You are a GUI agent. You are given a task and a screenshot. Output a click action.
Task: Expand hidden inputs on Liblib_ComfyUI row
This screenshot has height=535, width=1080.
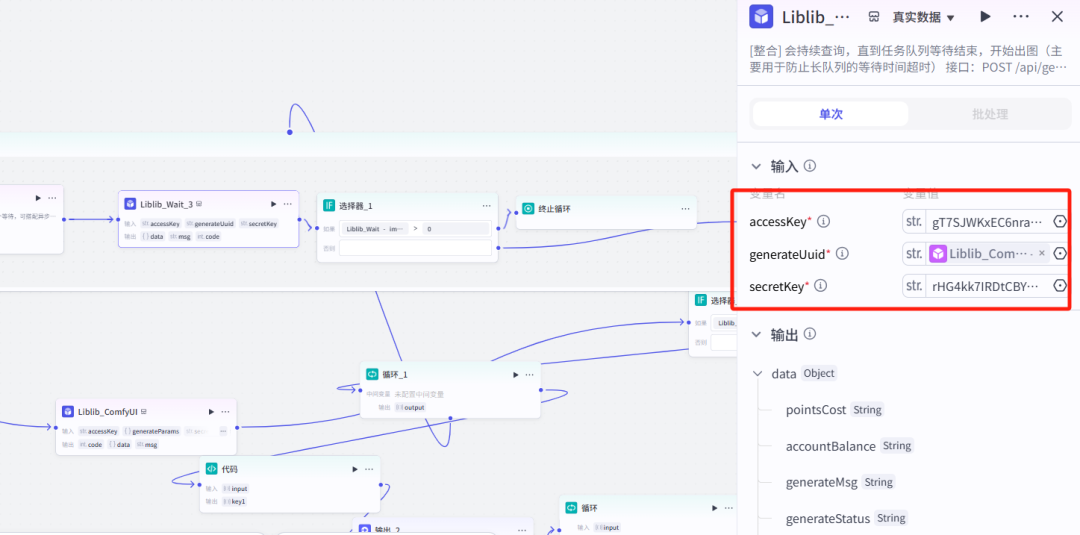222,431
